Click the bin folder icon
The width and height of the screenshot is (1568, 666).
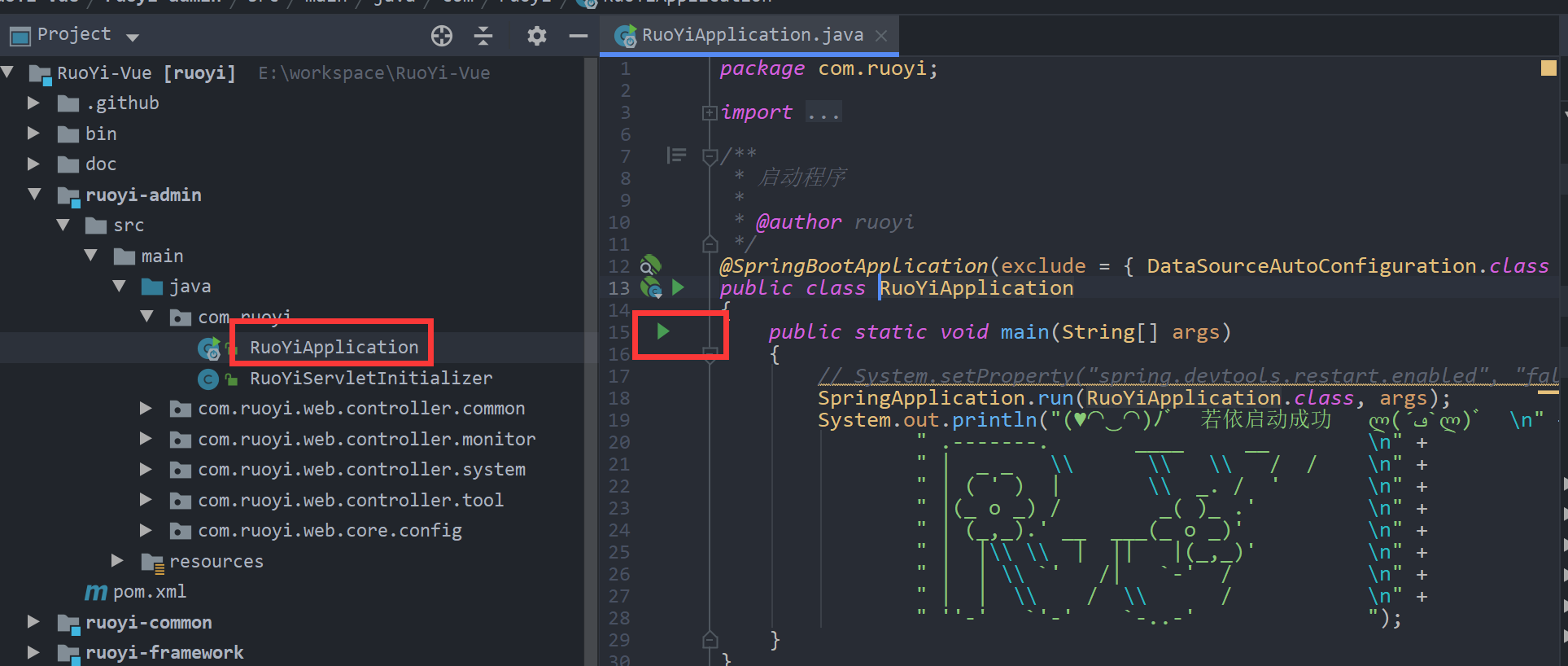(x=68, y=134)
